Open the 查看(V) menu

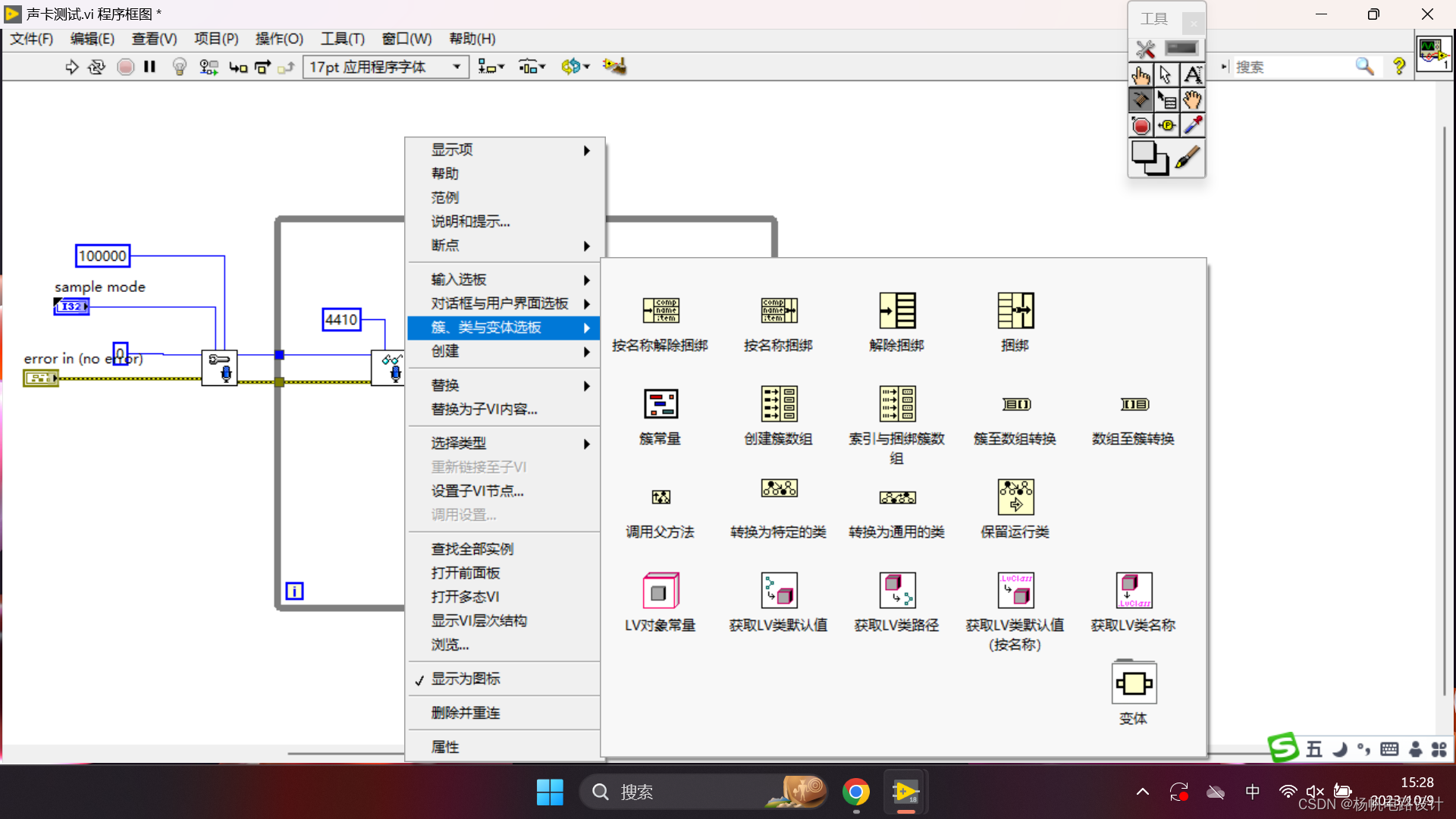(154, 39)
